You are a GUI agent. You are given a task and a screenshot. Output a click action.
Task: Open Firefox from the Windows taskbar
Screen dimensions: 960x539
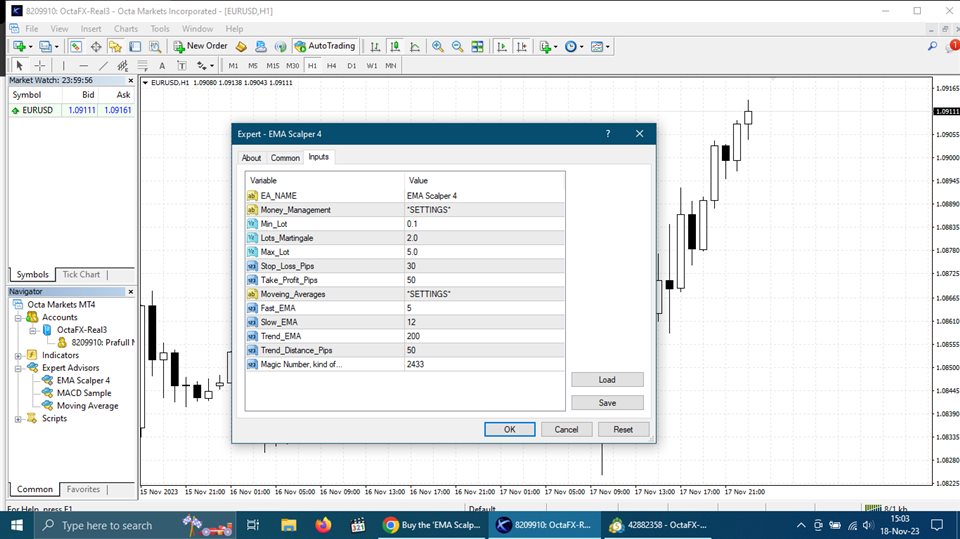(x=322, y=525)
